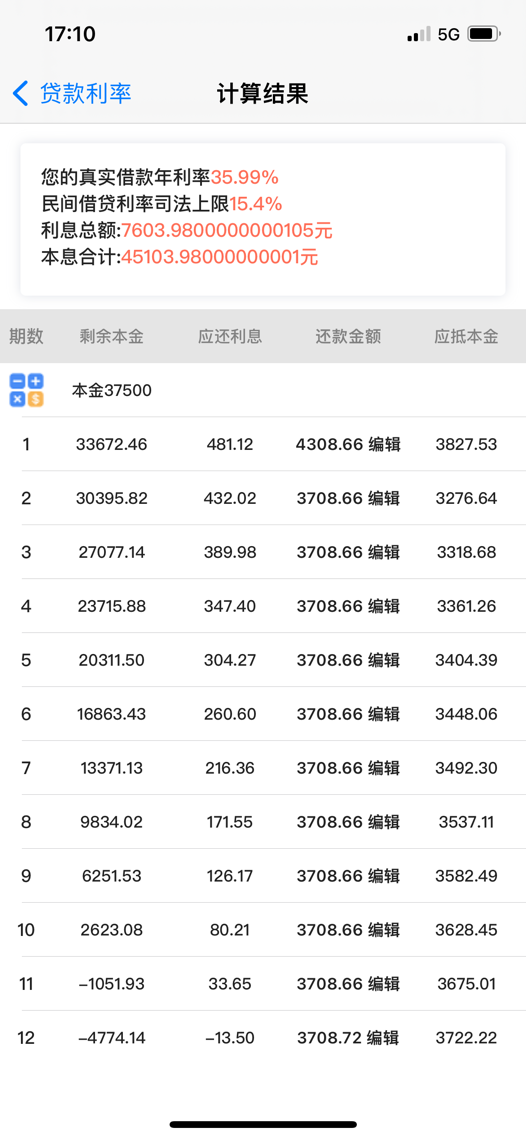
Task: Tap remaining principal 23715.88
Action: pyautogui.click(x=111, y=607)
